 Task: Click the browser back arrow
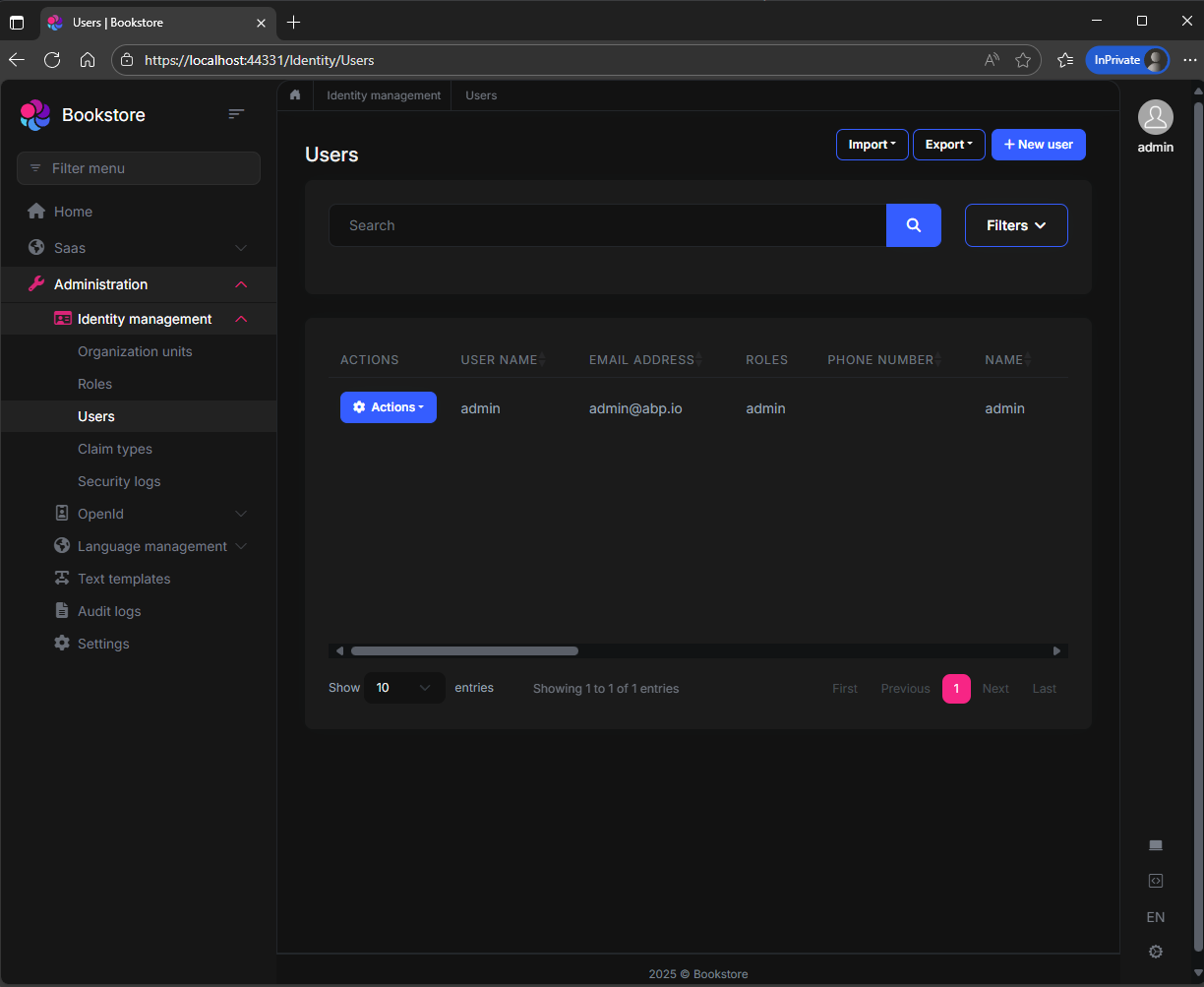point(17,60)
